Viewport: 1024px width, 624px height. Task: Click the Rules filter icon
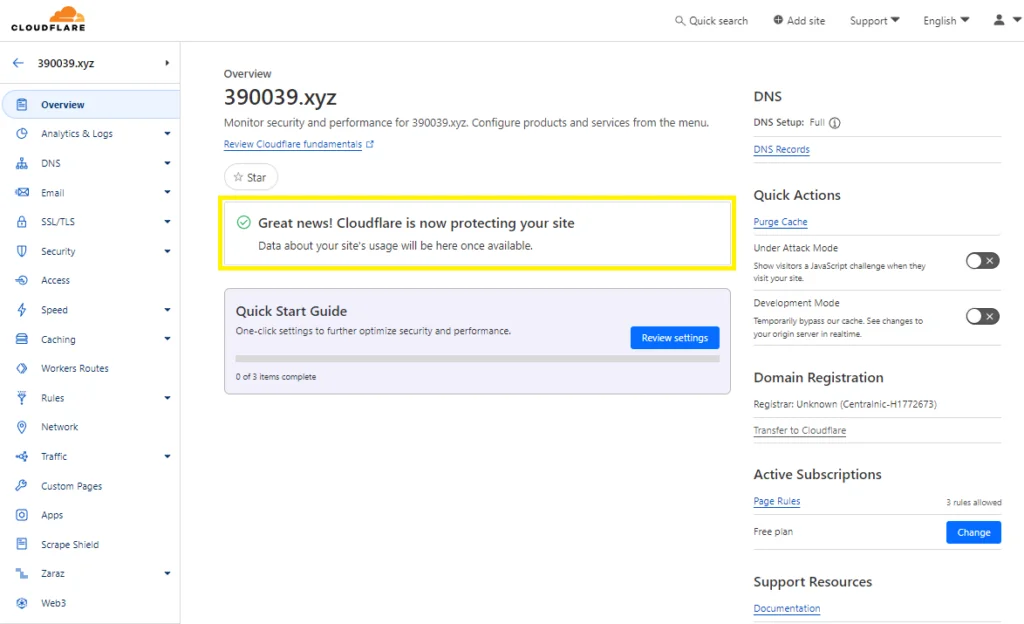pyautogui.click(x=22, y=398)
